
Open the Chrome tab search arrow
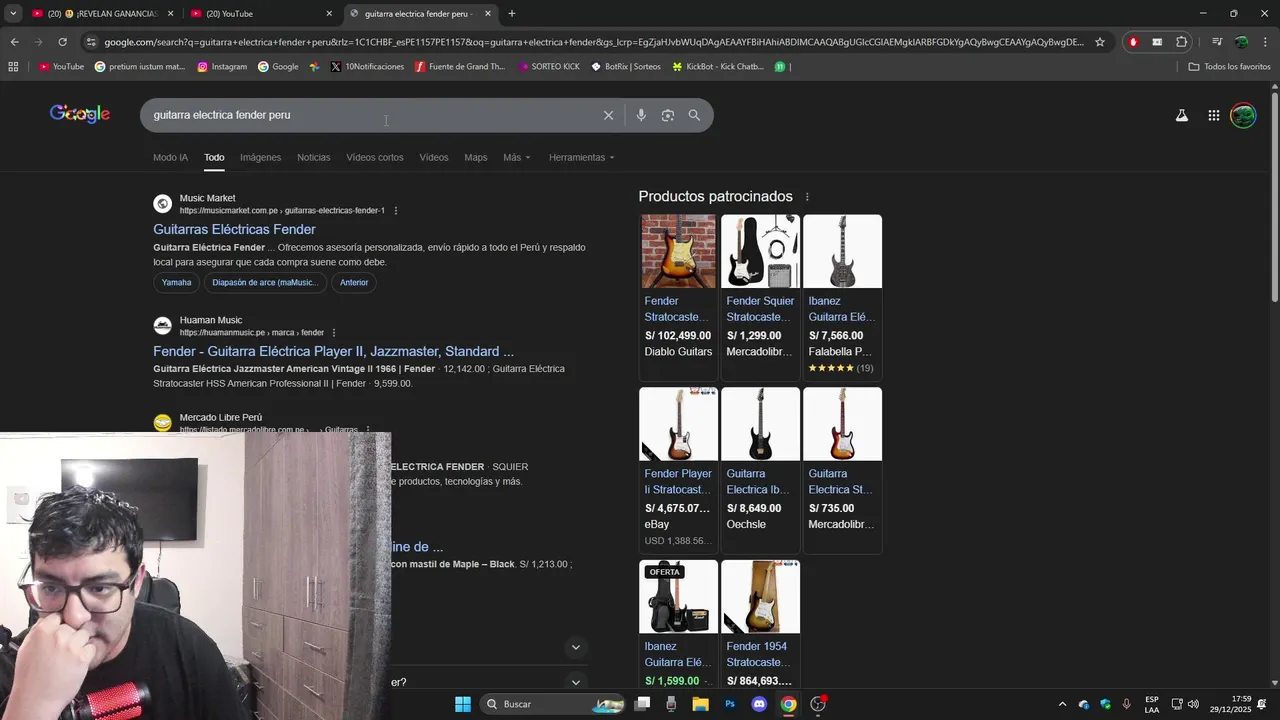13,14
